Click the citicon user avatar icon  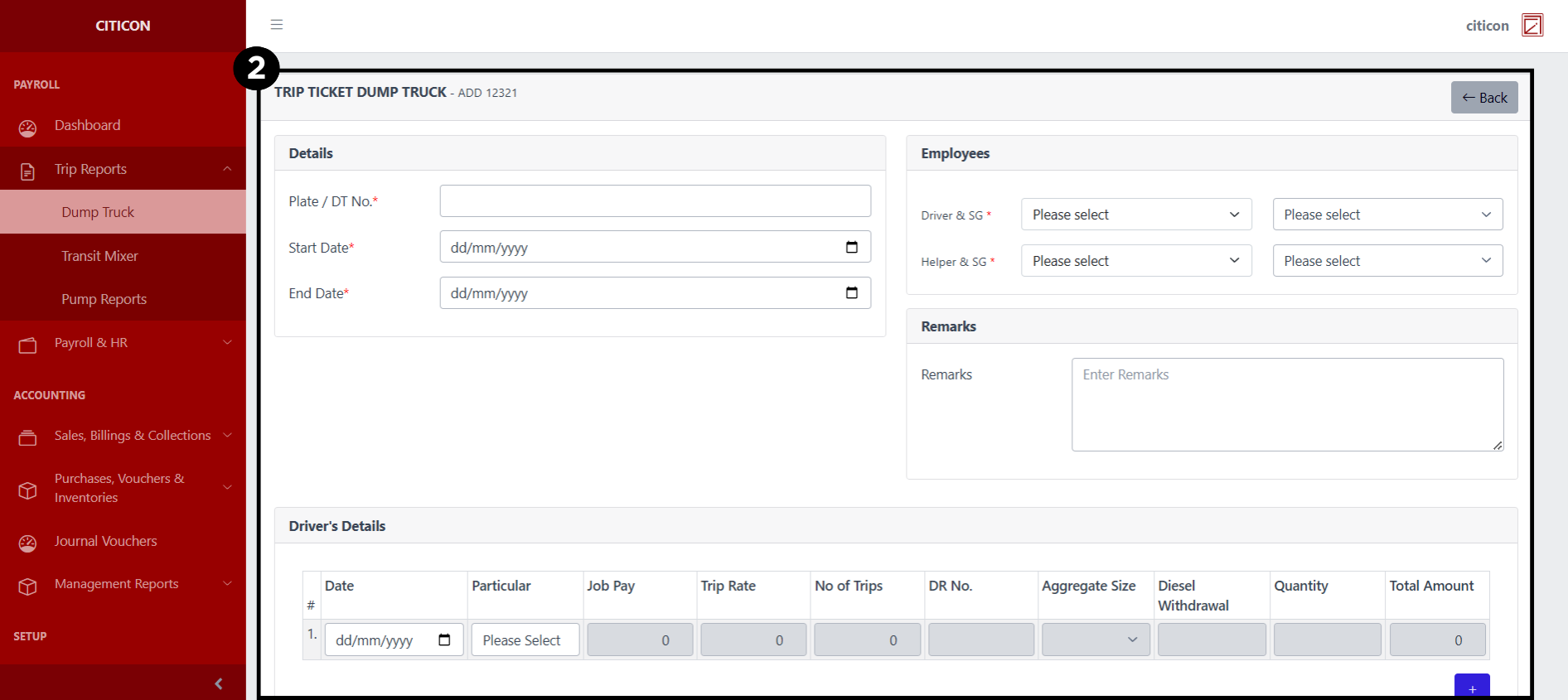coord(1532,26)
